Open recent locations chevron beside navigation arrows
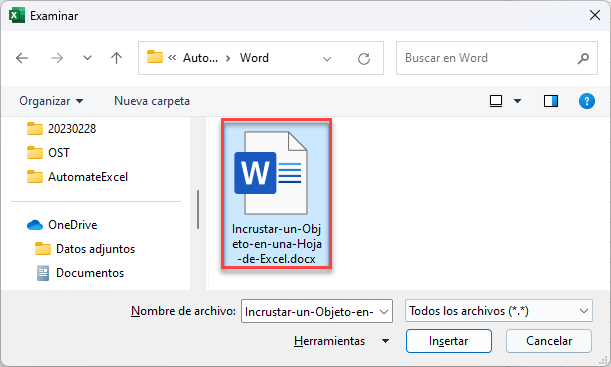 [87, 58]
